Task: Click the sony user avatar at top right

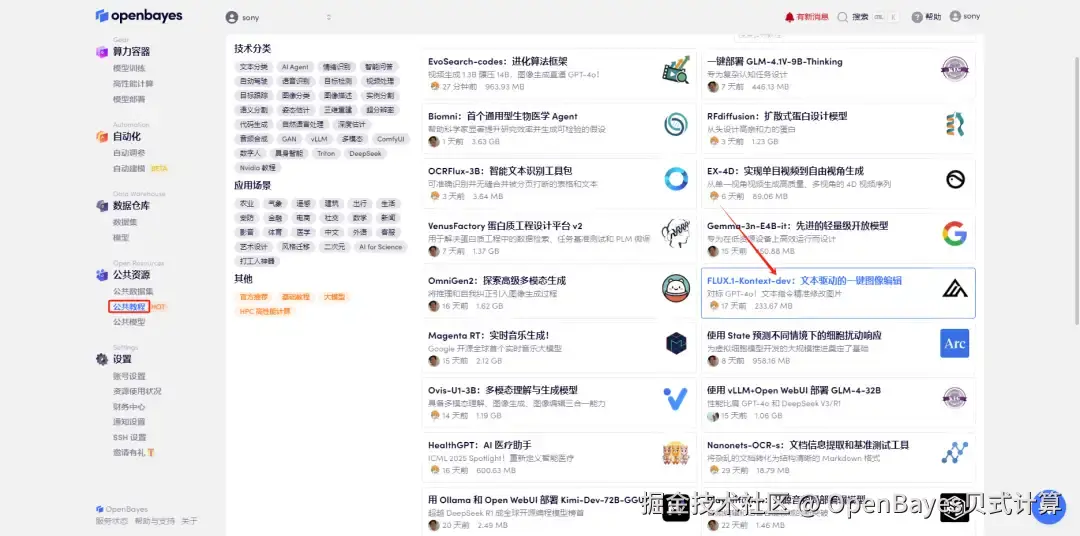Action: 955,17
